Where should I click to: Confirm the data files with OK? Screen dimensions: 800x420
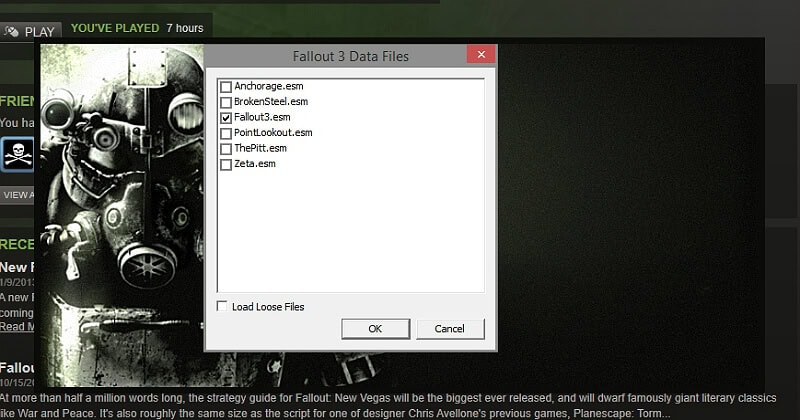pos(376,329)
